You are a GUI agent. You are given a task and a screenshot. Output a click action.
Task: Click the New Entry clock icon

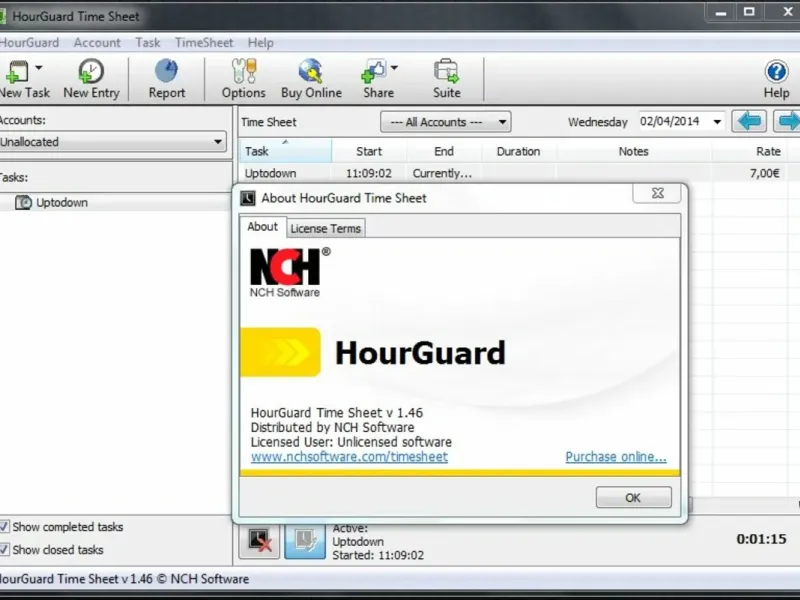pos(91,71)
